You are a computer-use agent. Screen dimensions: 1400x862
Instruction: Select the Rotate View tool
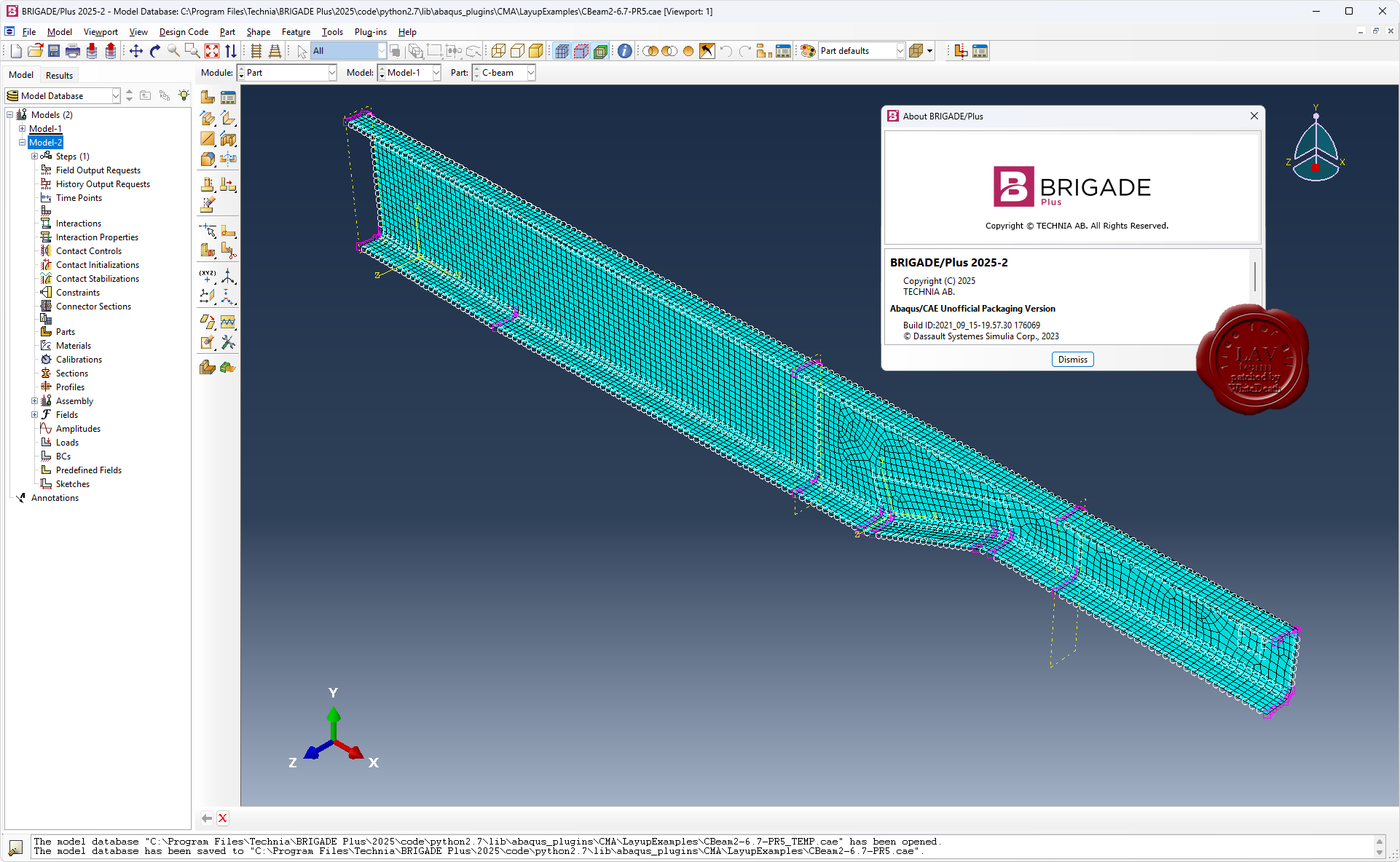coord(155,51)
